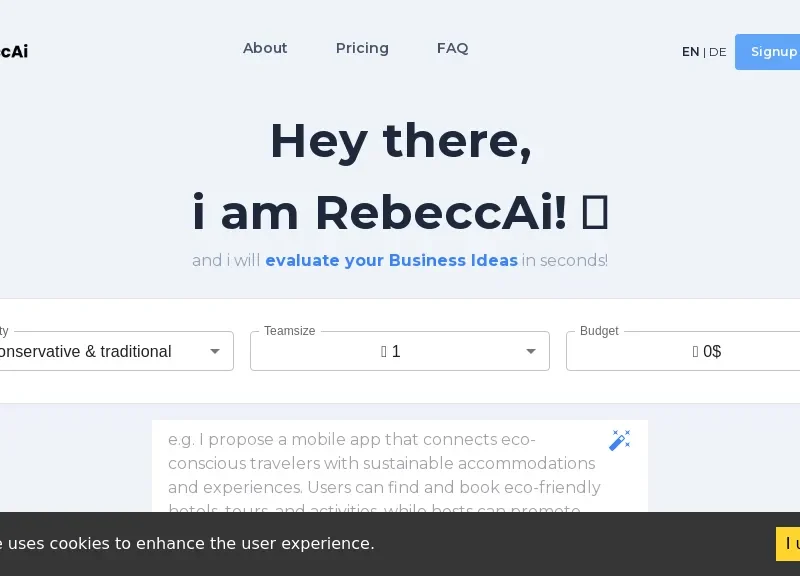Open the About page
Image resolution: width=800 pixels, height=576 pixels.
(265, 48)
